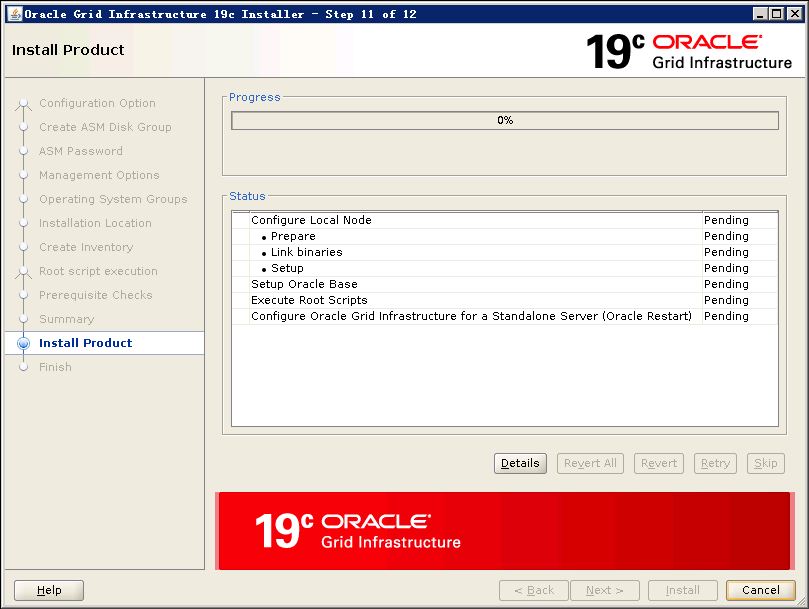Minimize the installer window
The image size is (809, 609).
coord(759,14)
